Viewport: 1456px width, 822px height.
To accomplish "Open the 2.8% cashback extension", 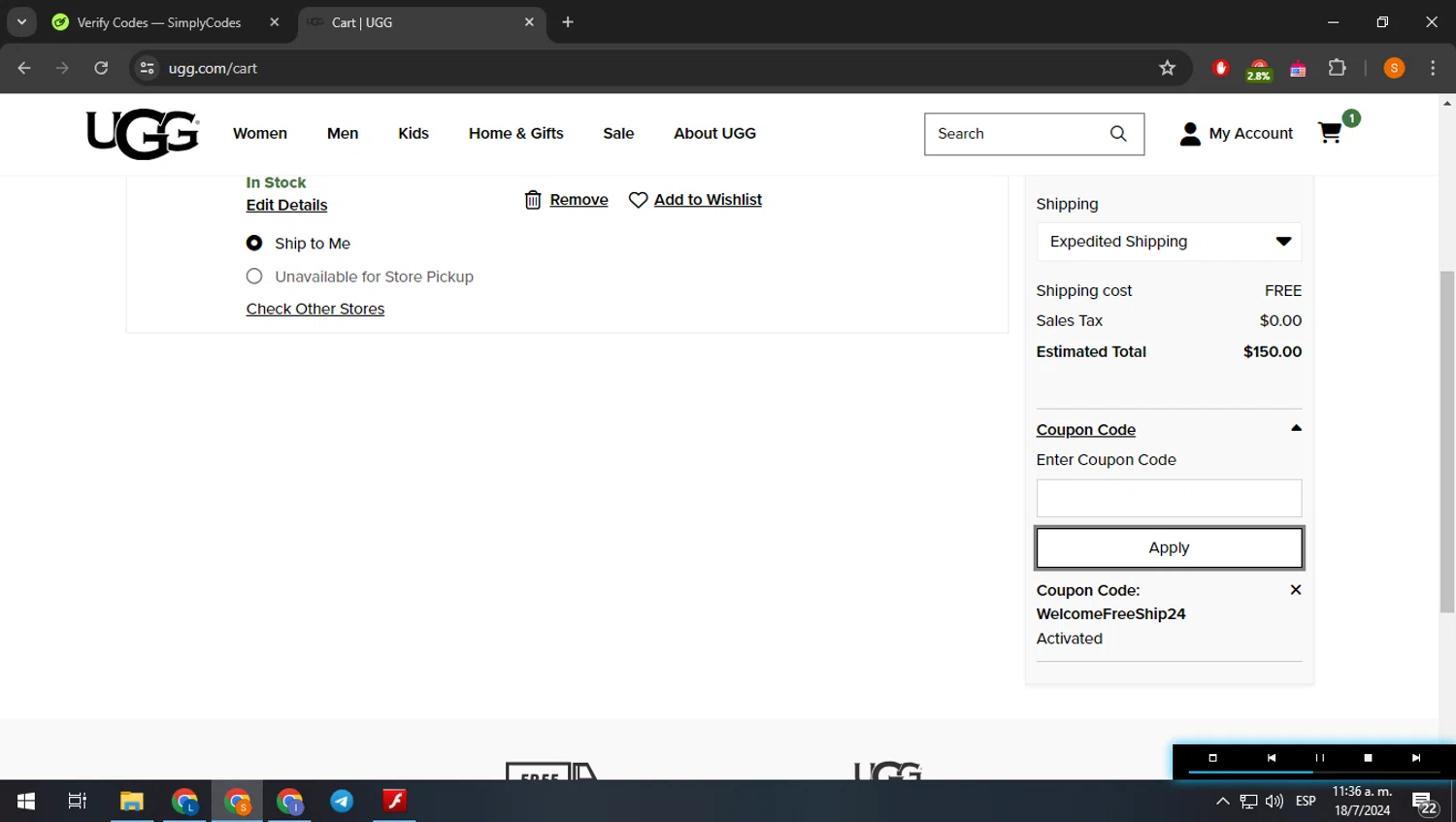I will (1259, 69).
